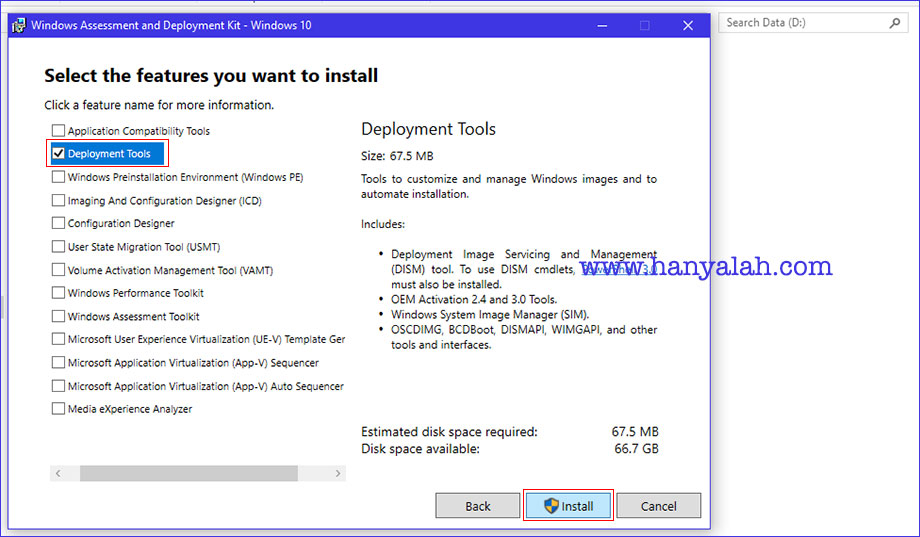Click the 66.7 GB disk space available value
This screenshot has height=537, width=920.
(x=636, y=449)
